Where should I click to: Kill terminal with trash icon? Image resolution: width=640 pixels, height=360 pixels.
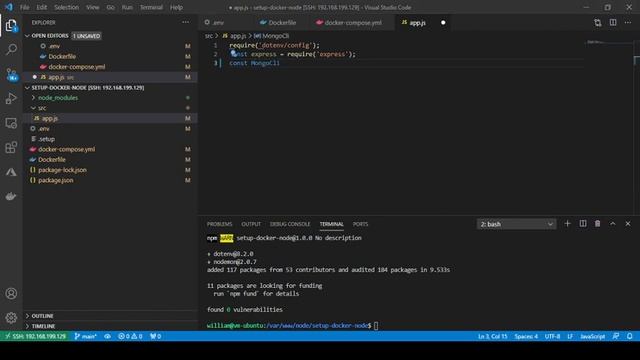pos(598,224)
